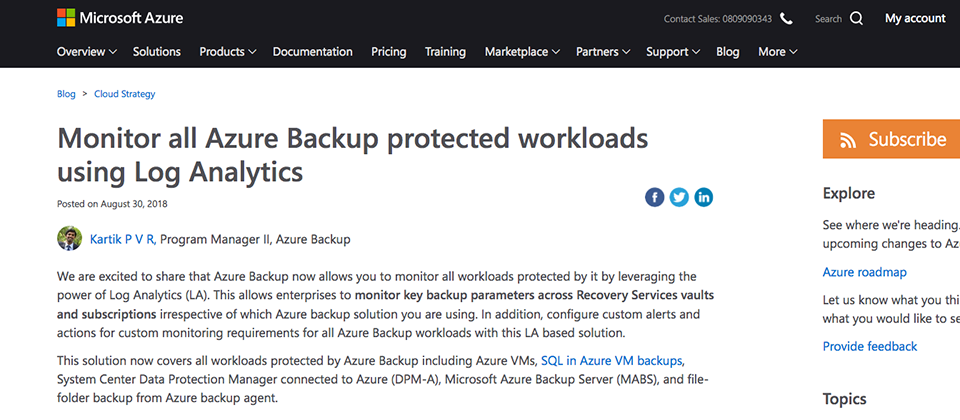Share the post on Twitter
The height and width of the screenshot is (420, 960).
(679, 197)
